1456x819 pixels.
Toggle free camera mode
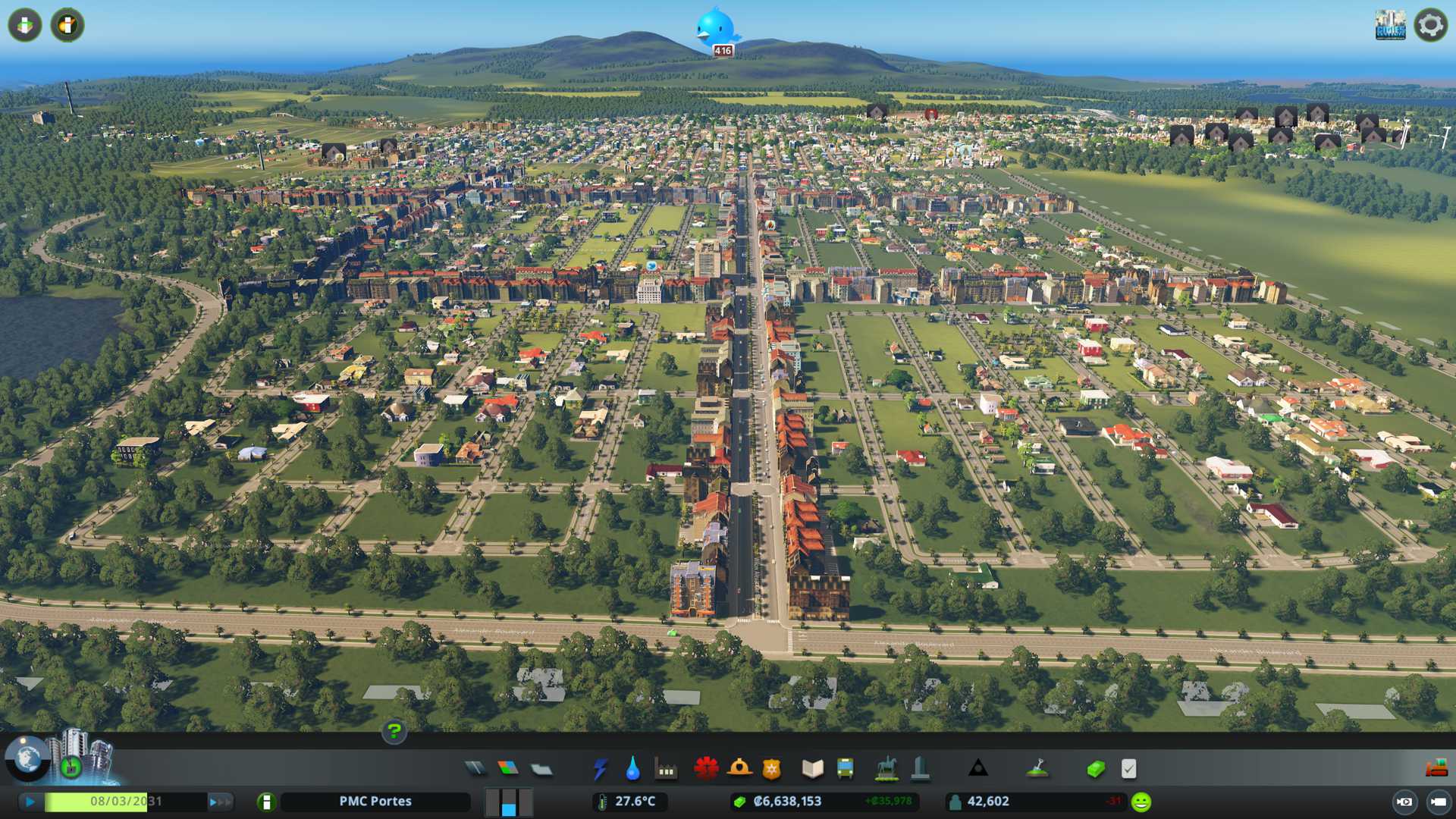point(1438,802)
